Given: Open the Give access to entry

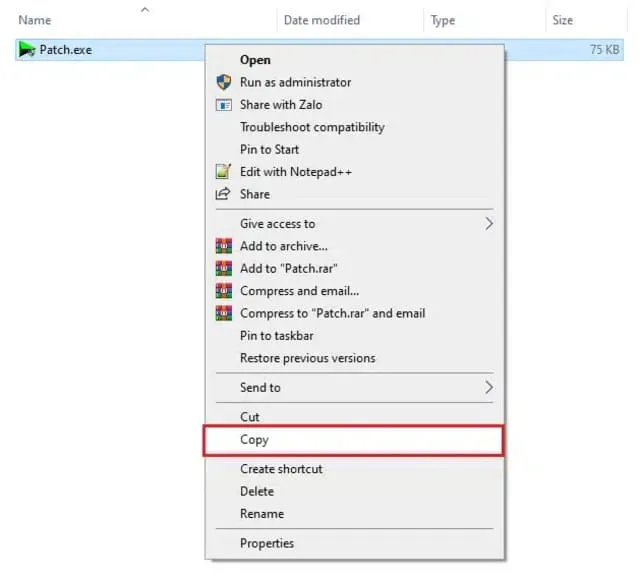Looking at the screenshot, I should [354, 224].
